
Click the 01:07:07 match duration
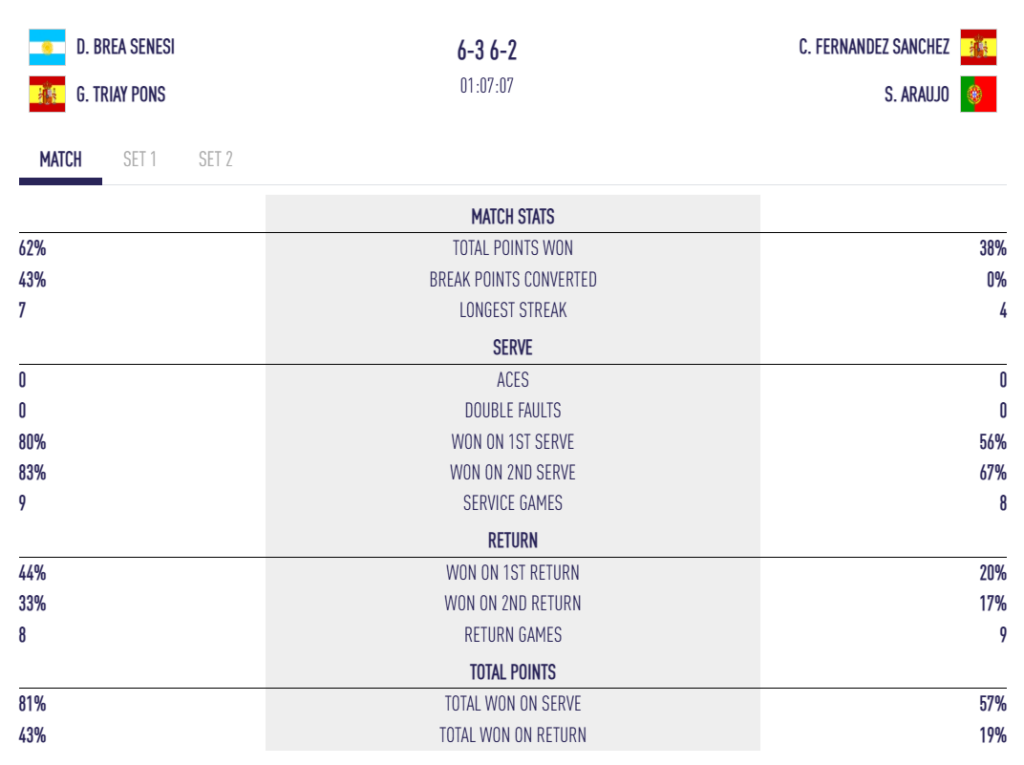coord(487,86)
